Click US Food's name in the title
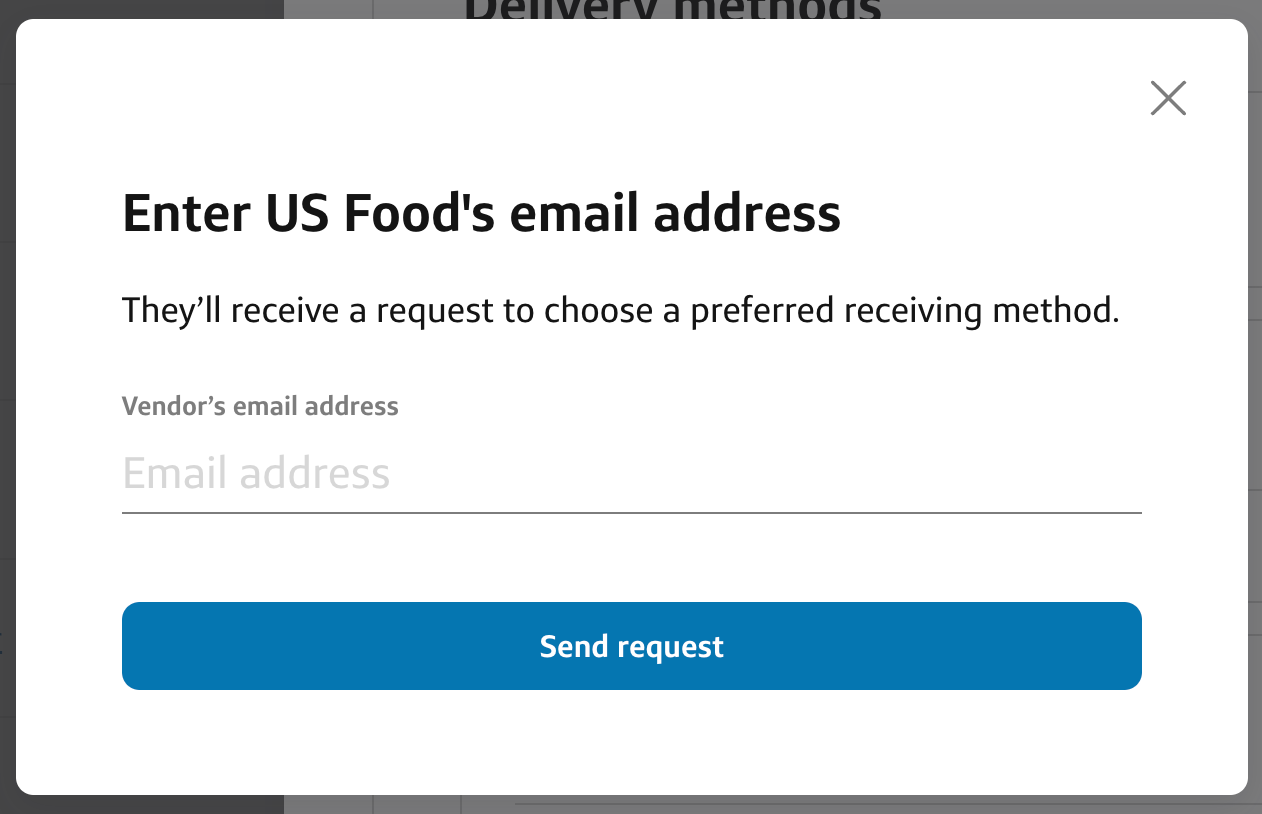Screen dimensions: 1262x814 coord(345,212)
